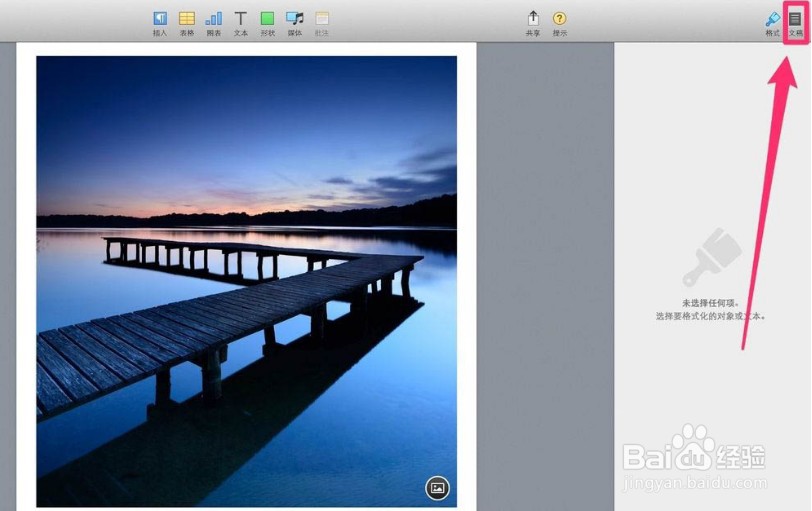Toggle the yellow 提示 (Tips) button

559,24
